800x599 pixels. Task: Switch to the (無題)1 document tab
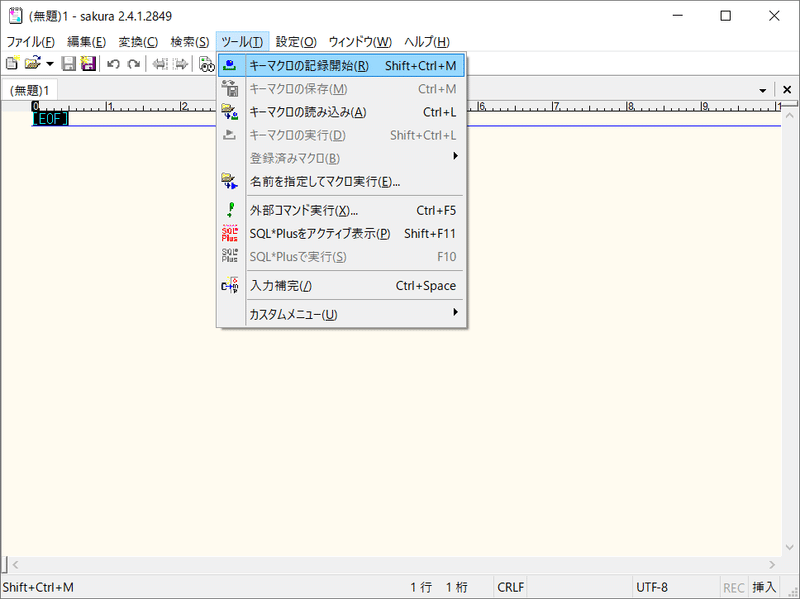tap(30, 90)
